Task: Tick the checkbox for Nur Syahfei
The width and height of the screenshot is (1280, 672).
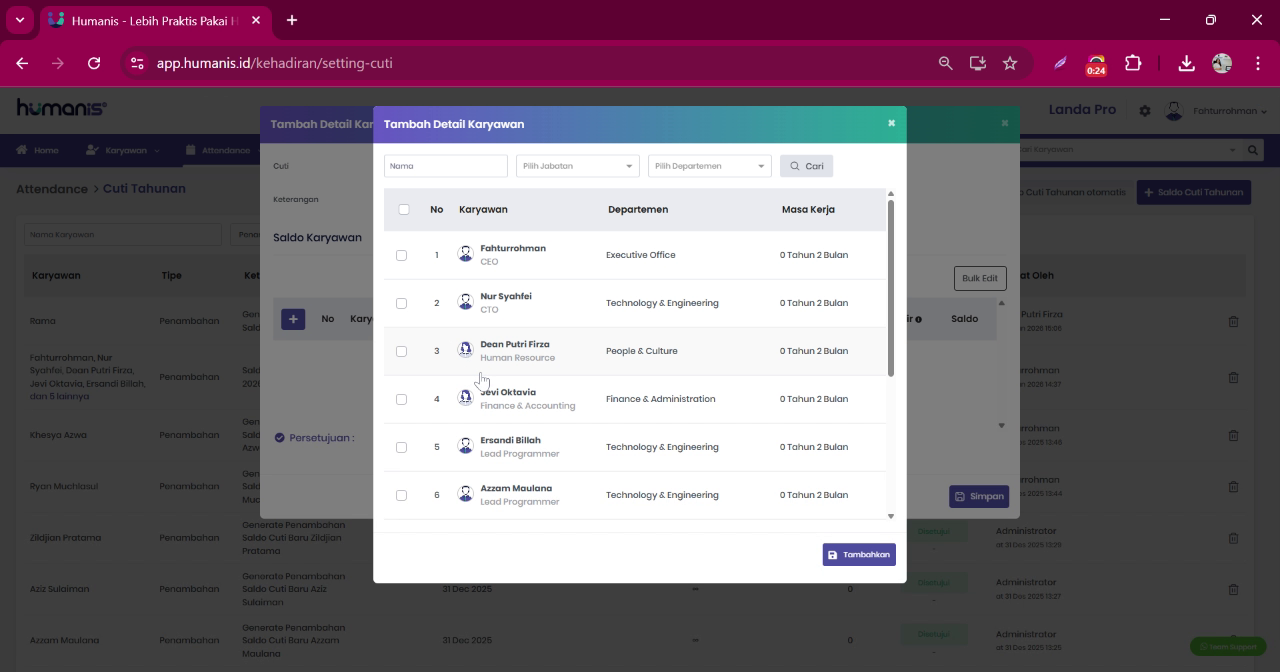Action: point(401,303)
